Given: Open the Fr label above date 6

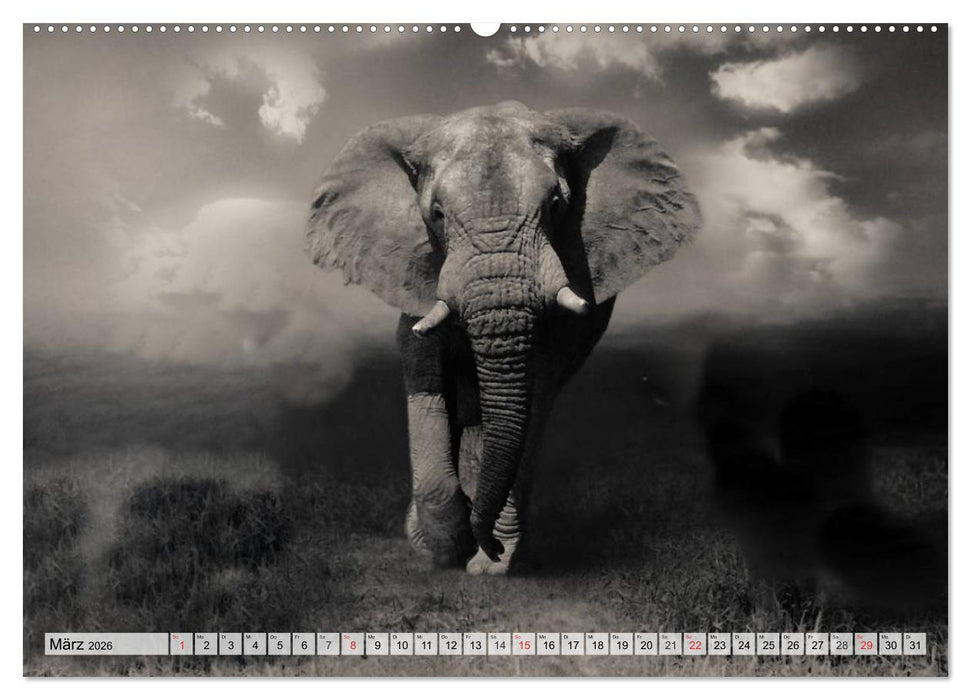Looking at the screenshot, I should click(296, 637).
